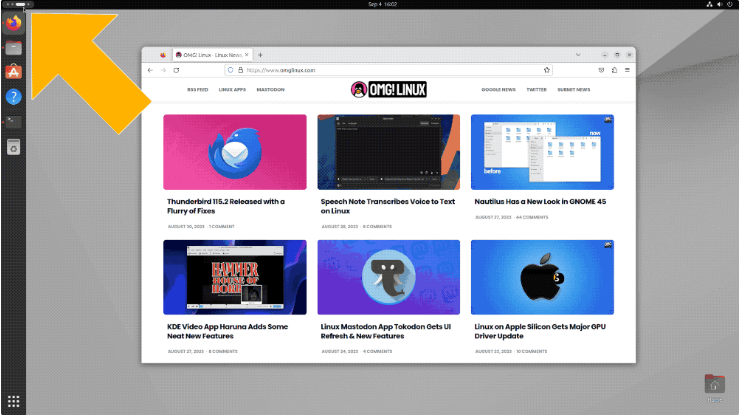This screenshot has height=415, width=740.
Task: Open the TWITTER nav link
Action: click(x=537, y=90)
